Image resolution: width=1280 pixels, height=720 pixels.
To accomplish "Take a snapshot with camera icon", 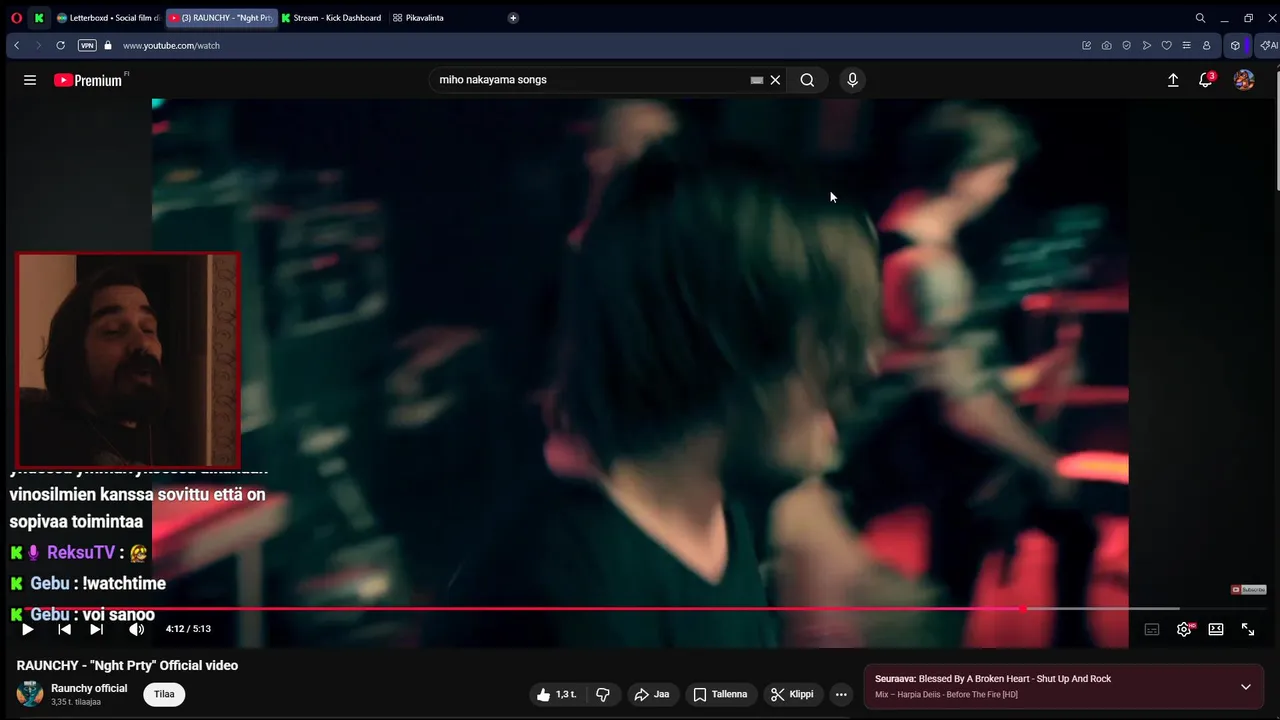I will pyautogui.click(x=1106, y=45).
